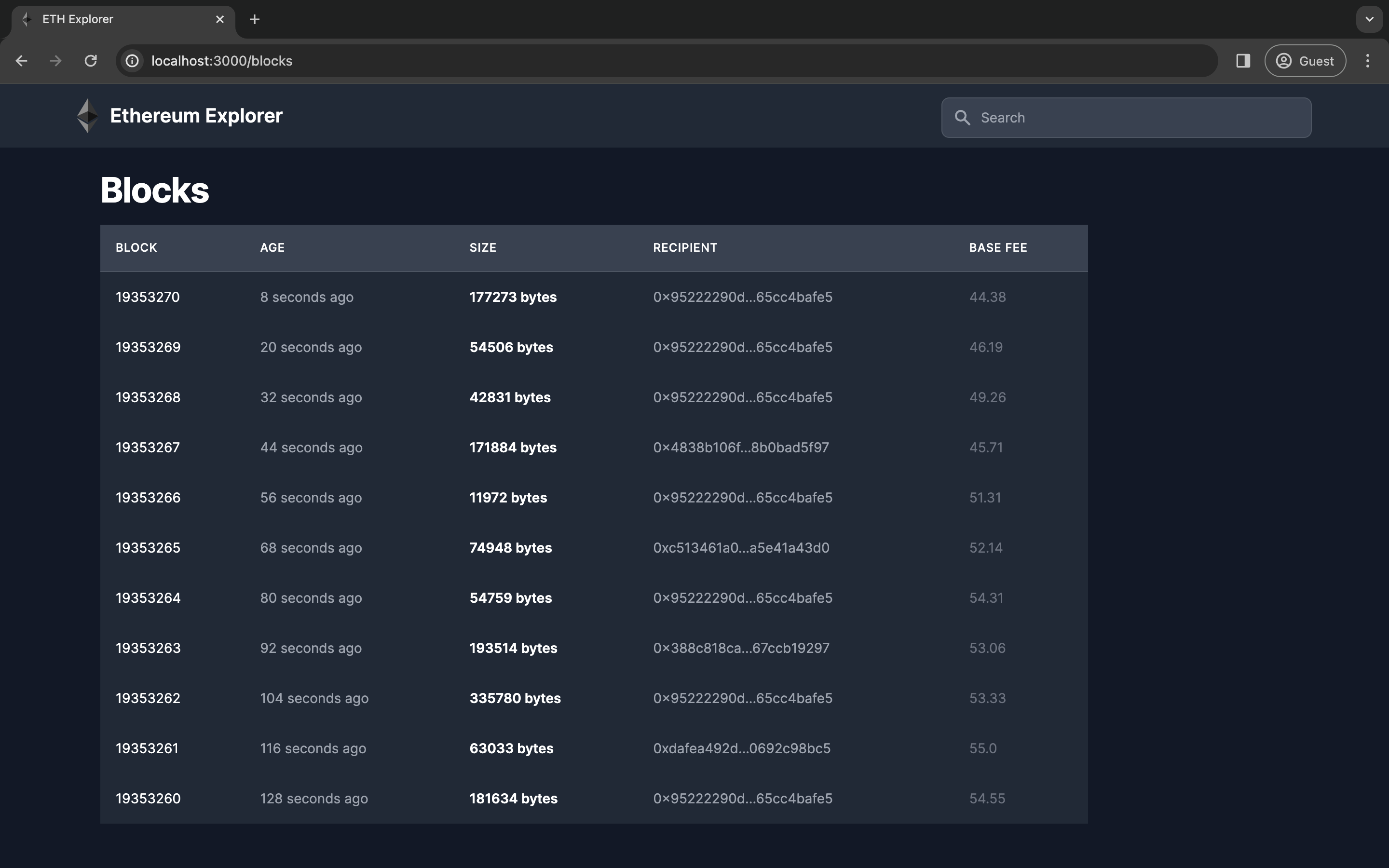Click recipient 0x388c818ca...67ccb19297
1389x868 pixels.
[741, 648]
